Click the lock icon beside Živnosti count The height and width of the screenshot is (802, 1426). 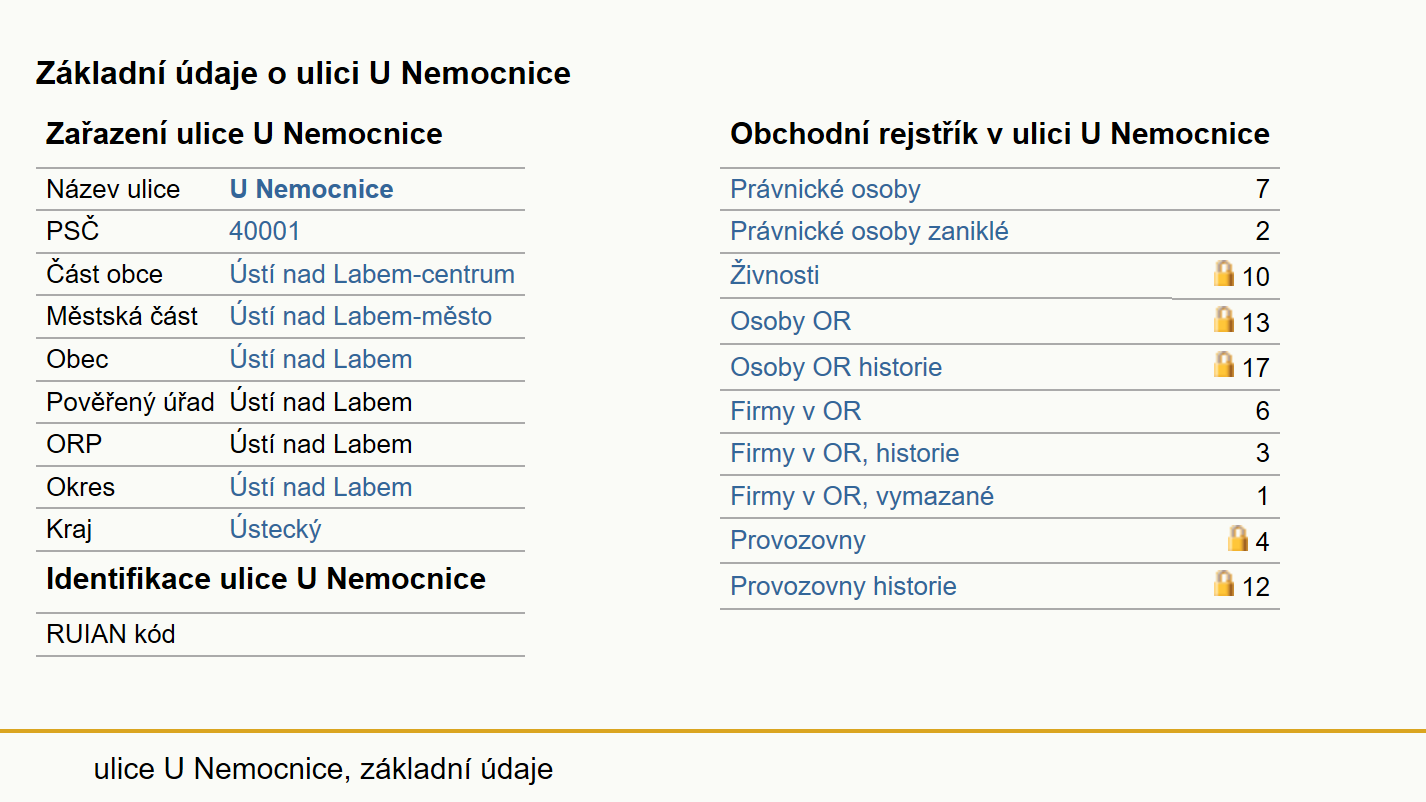1223,273
